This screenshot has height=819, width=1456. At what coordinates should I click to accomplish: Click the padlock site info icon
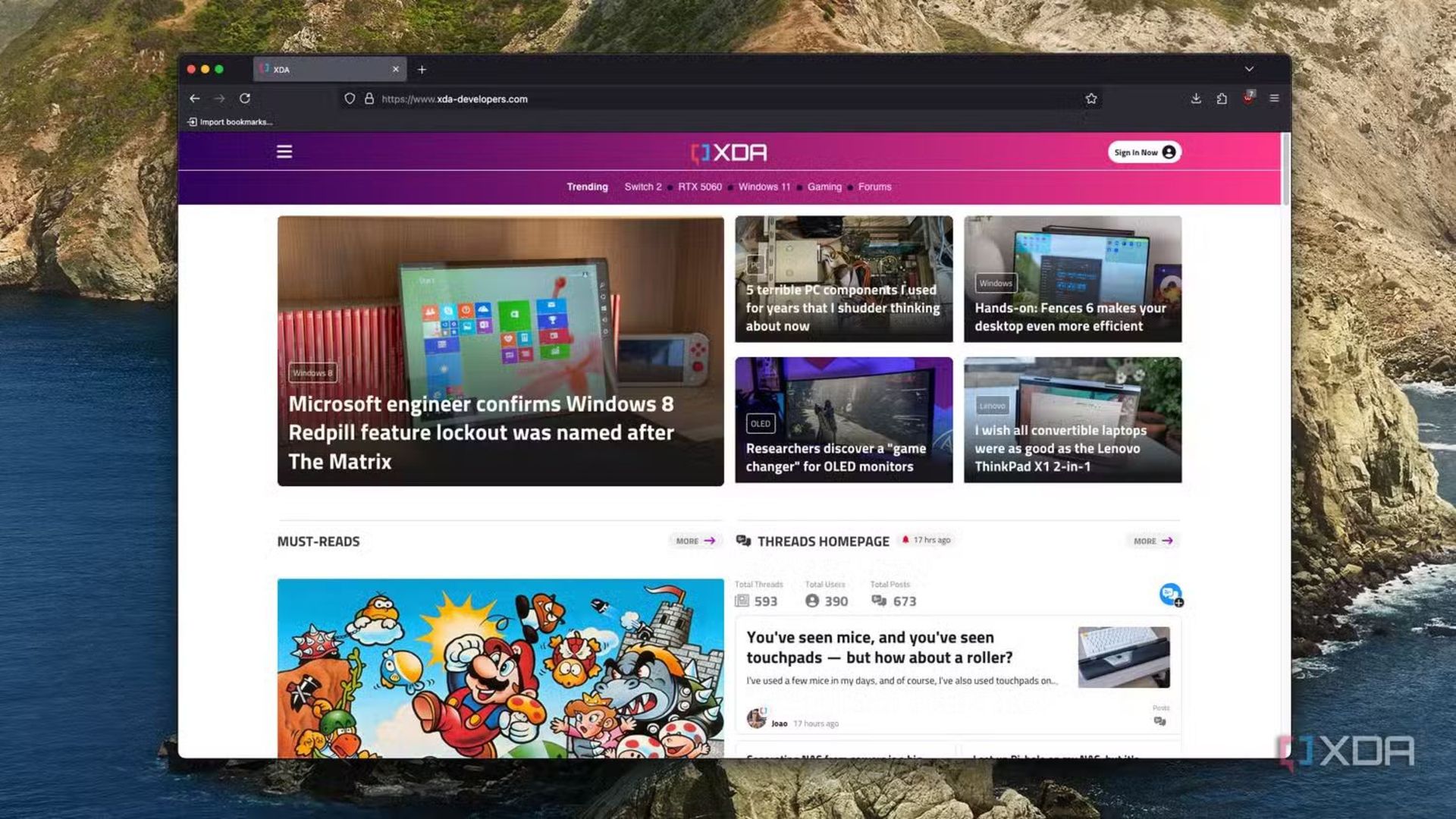pyautogui.click(x=369, y=99)
